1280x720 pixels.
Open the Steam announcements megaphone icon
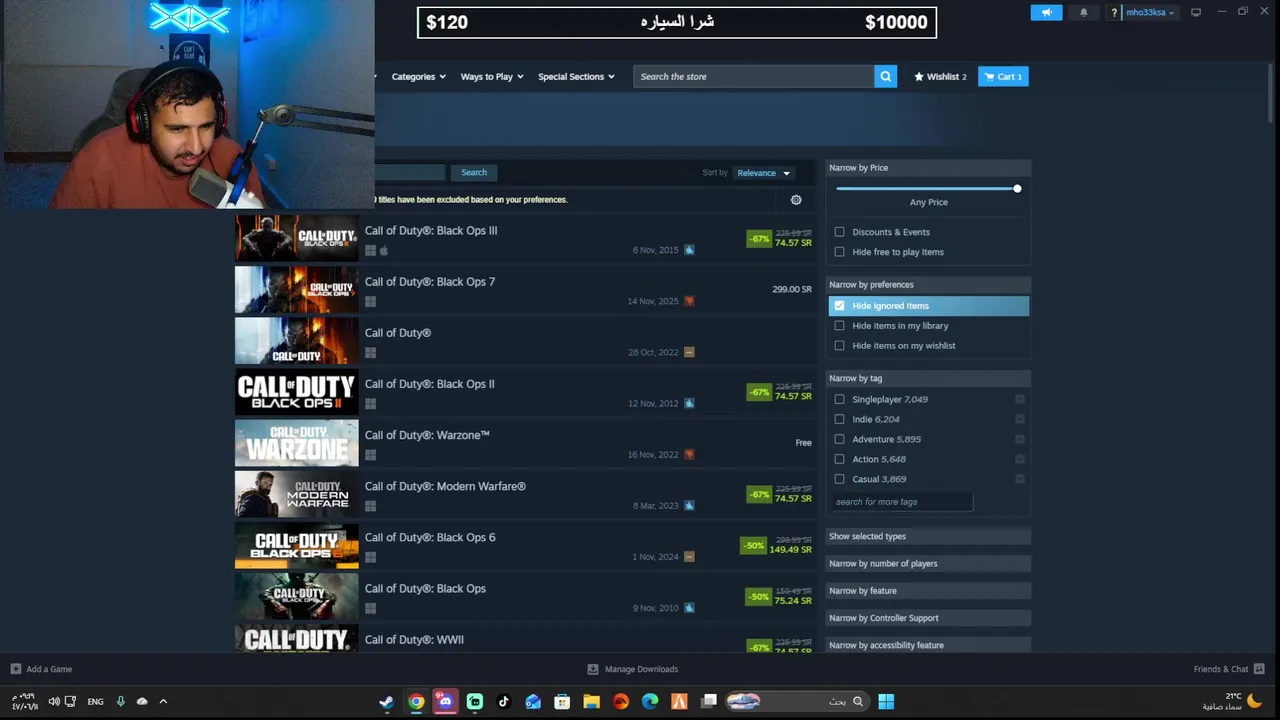point(1046,12)
